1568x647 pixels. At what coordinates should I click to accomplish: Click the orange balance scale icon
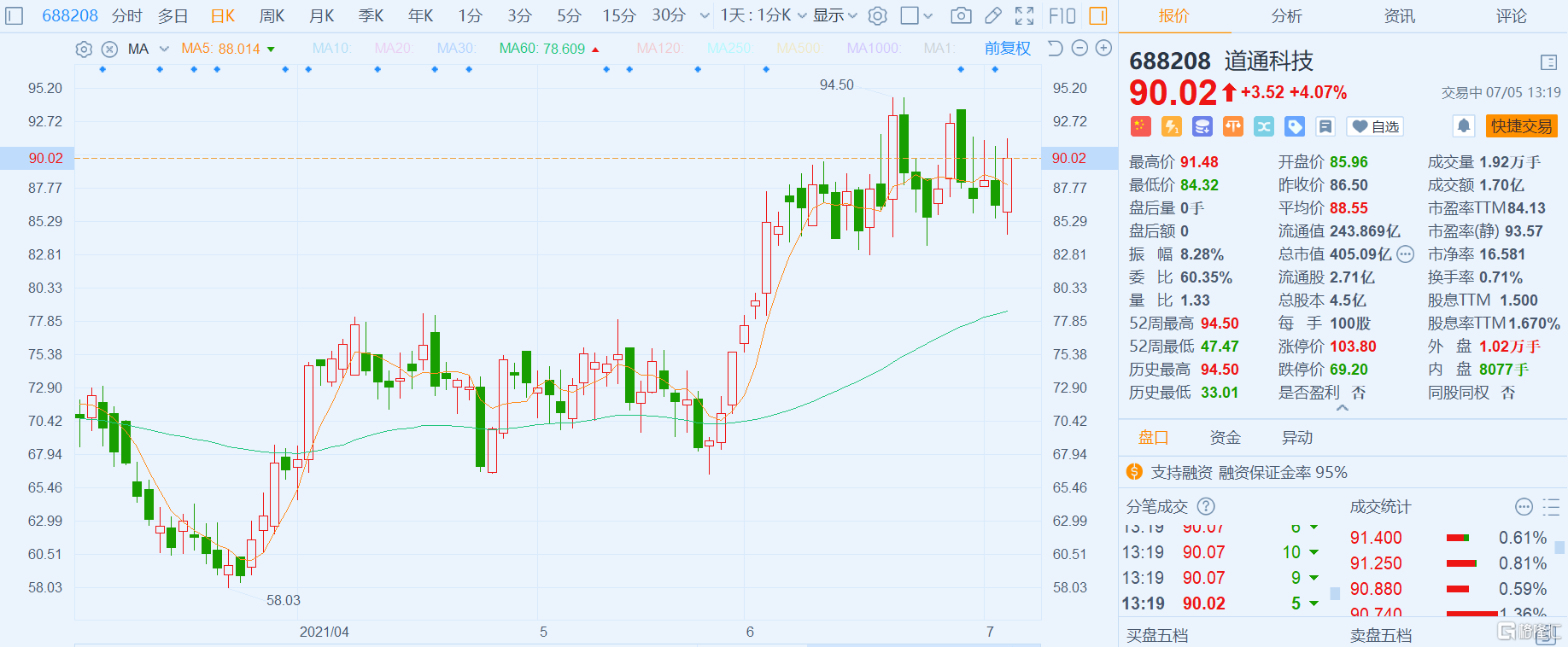coord(1233,126)
